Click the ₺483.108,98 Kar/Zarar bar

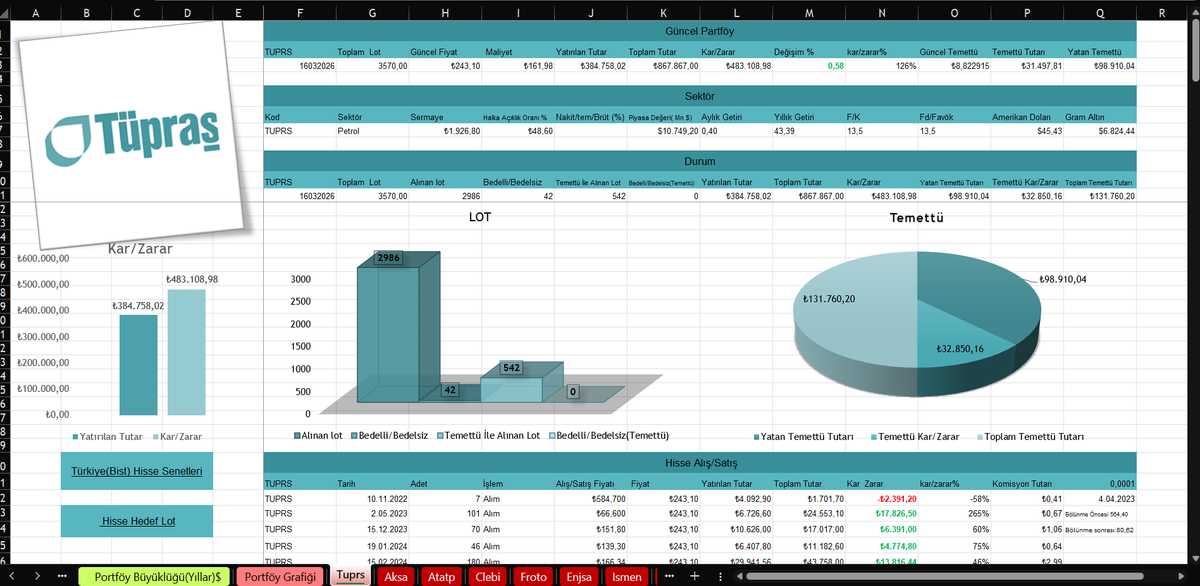tap(186, 352)
